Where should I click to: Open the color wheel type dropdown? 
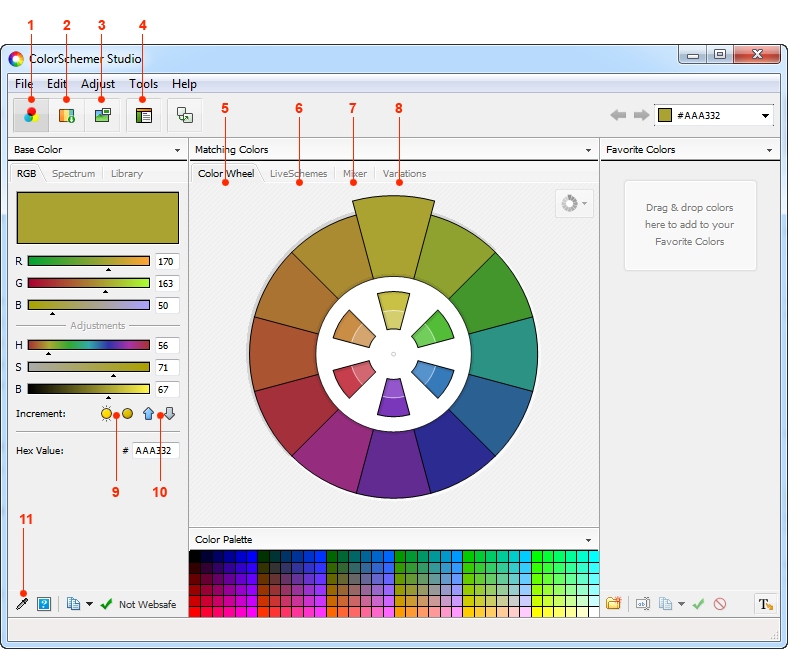[574, 203]
